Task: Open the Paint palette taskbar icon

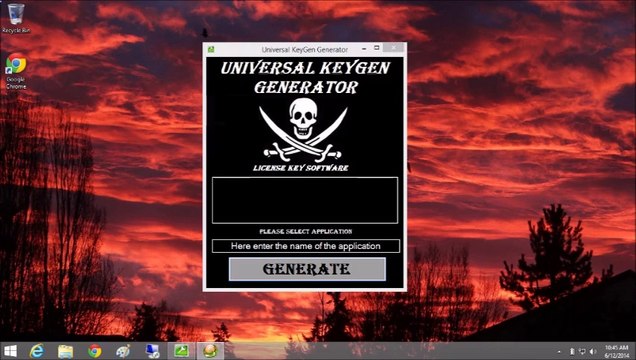Action: 123,351
